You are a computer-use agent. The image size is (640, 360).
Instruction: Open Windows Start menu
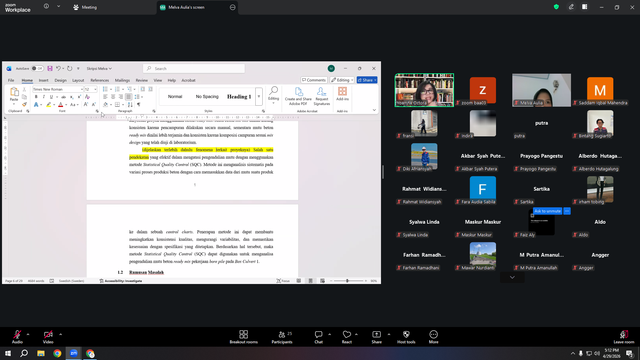(x=8, y=353)
